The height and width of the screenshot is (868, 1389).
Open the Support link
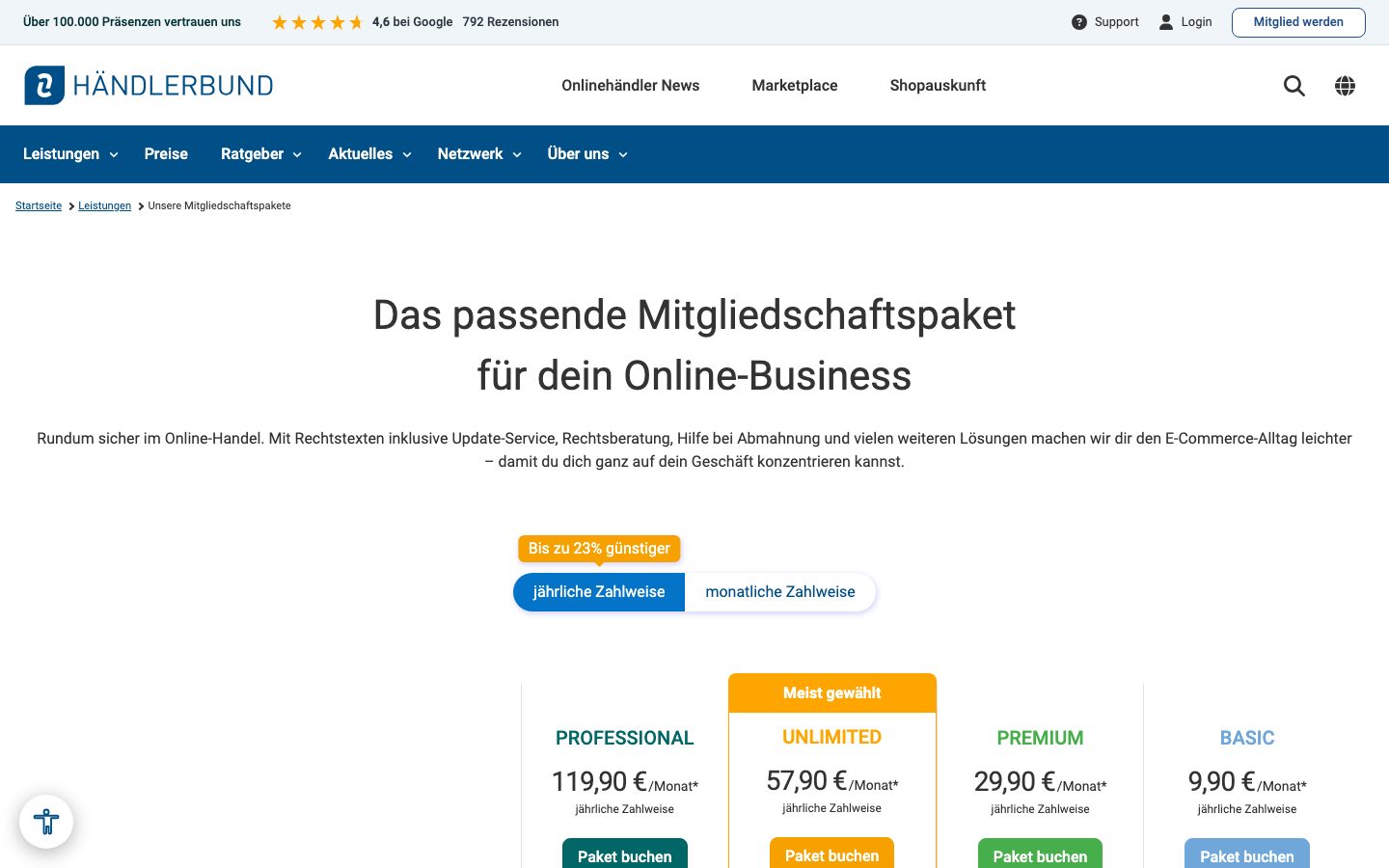[x=1116, y=22]
